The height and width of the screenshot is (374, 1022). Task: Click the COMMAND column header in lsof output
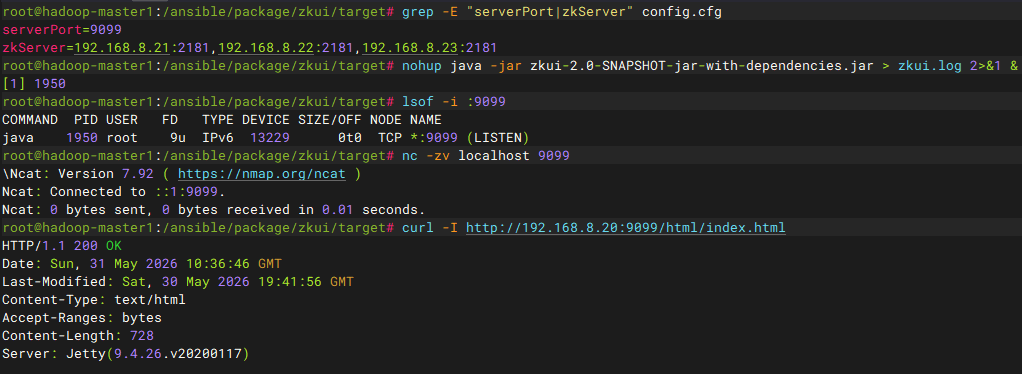pyautogui.click(x=29, y=120)
